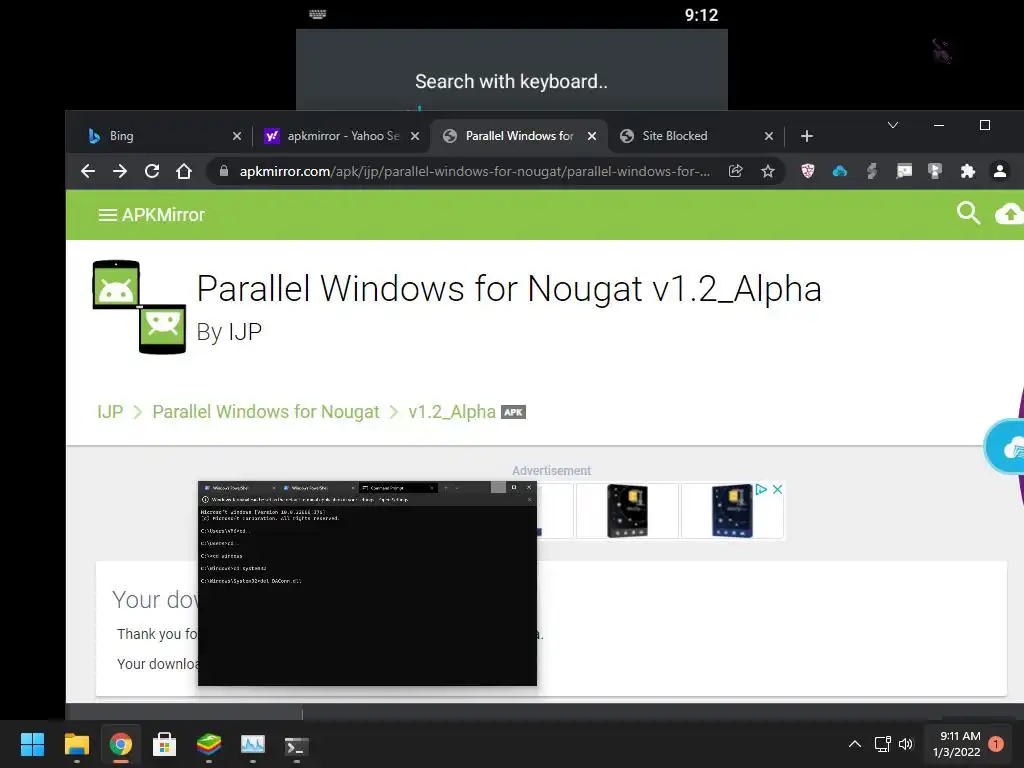This screenshot has width=1024, height=768.
Task: Open the v1.2_Alpha breadcrumb link
Action: (452, 412)
